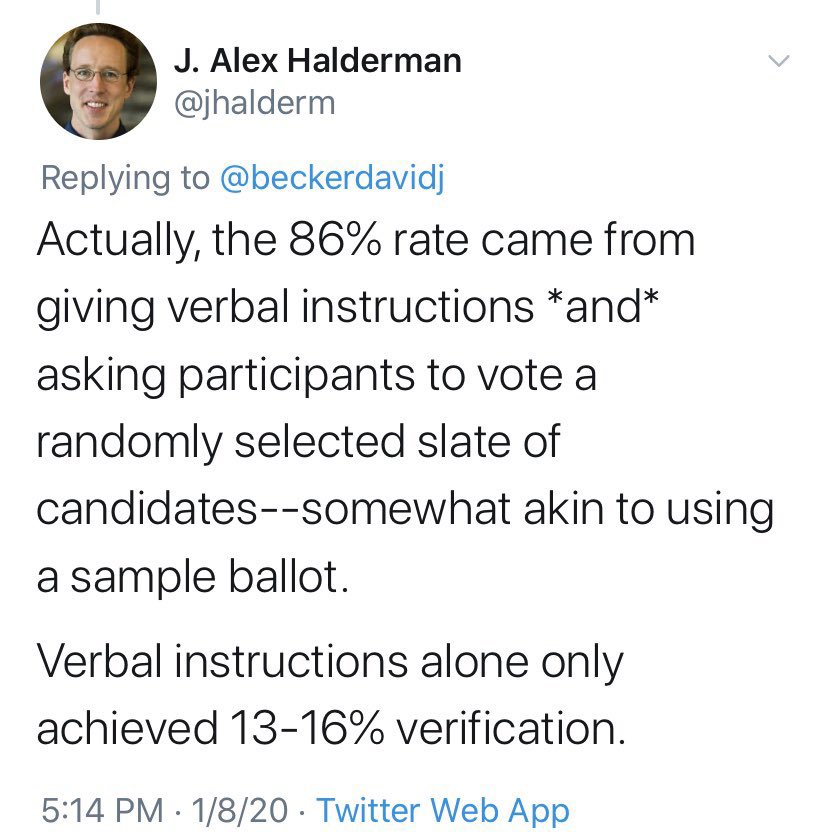
Task: Click the 1/8/20 date text
Action: pyautogui.click(x=240, y=810)
